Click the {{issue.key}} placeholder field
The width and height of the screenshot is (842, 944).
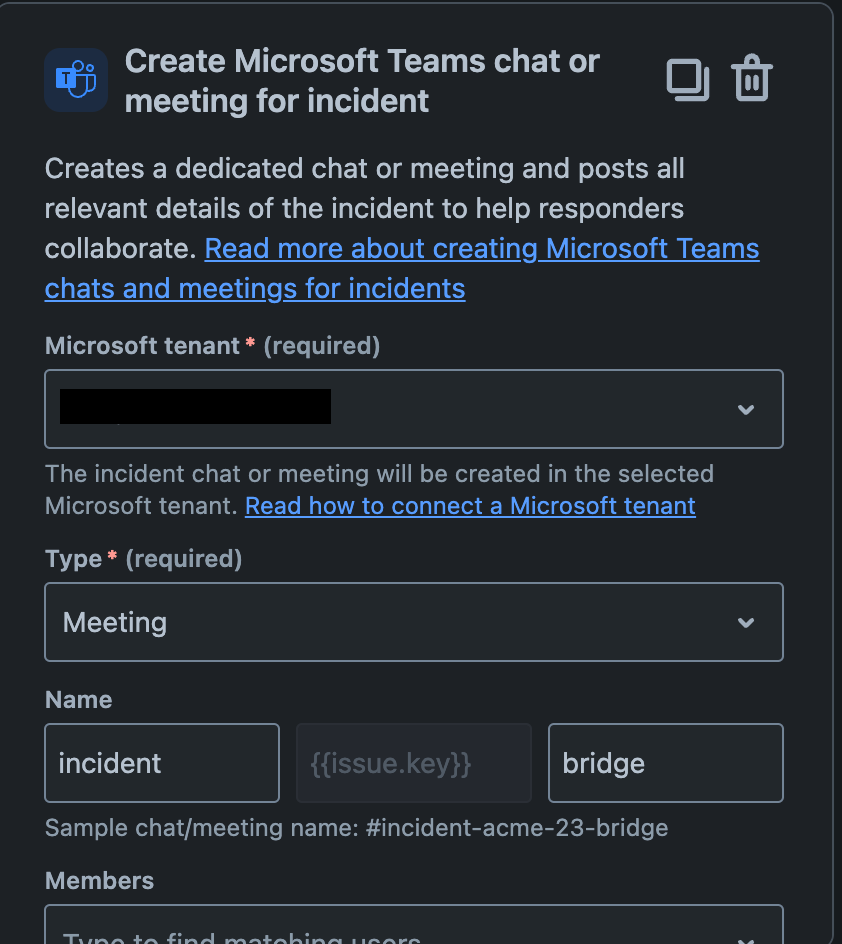click(x=413, y=763)
